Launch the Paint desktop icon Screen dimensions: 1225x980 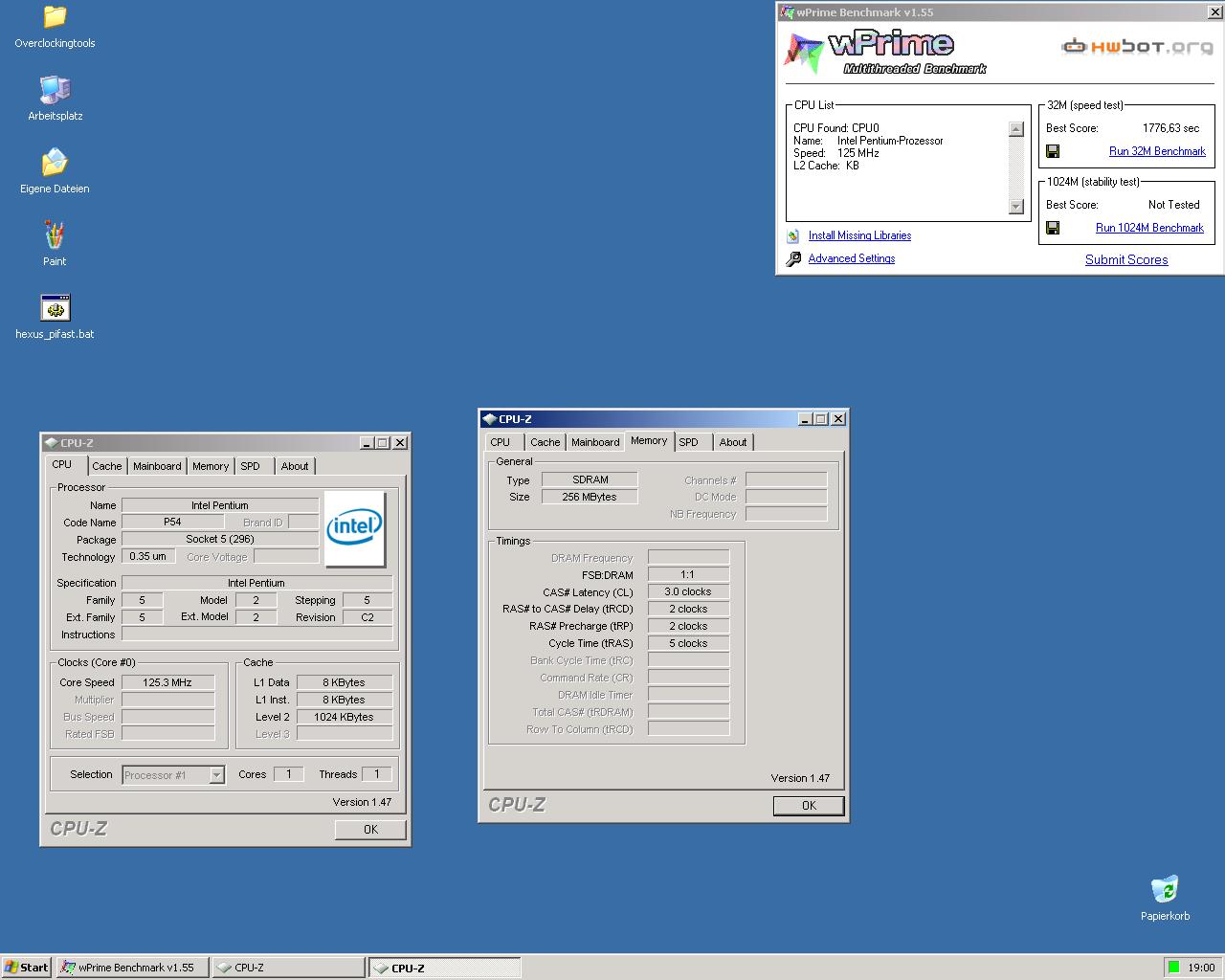pyautogui.click(x=55, y=235)
